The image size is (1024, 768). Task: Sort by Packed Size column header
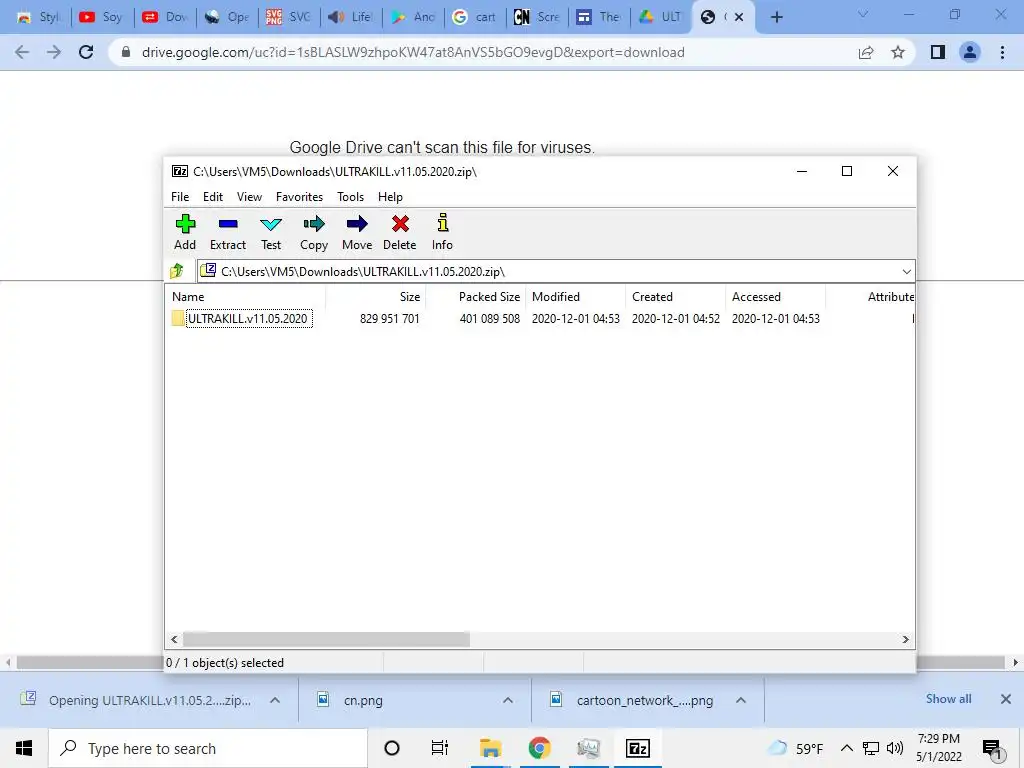(x=477, y=296)
